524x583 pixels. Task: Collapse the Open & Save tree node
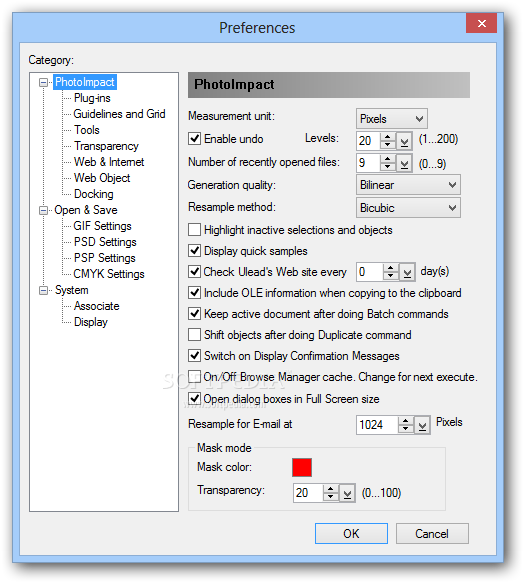tap(44, 210)
